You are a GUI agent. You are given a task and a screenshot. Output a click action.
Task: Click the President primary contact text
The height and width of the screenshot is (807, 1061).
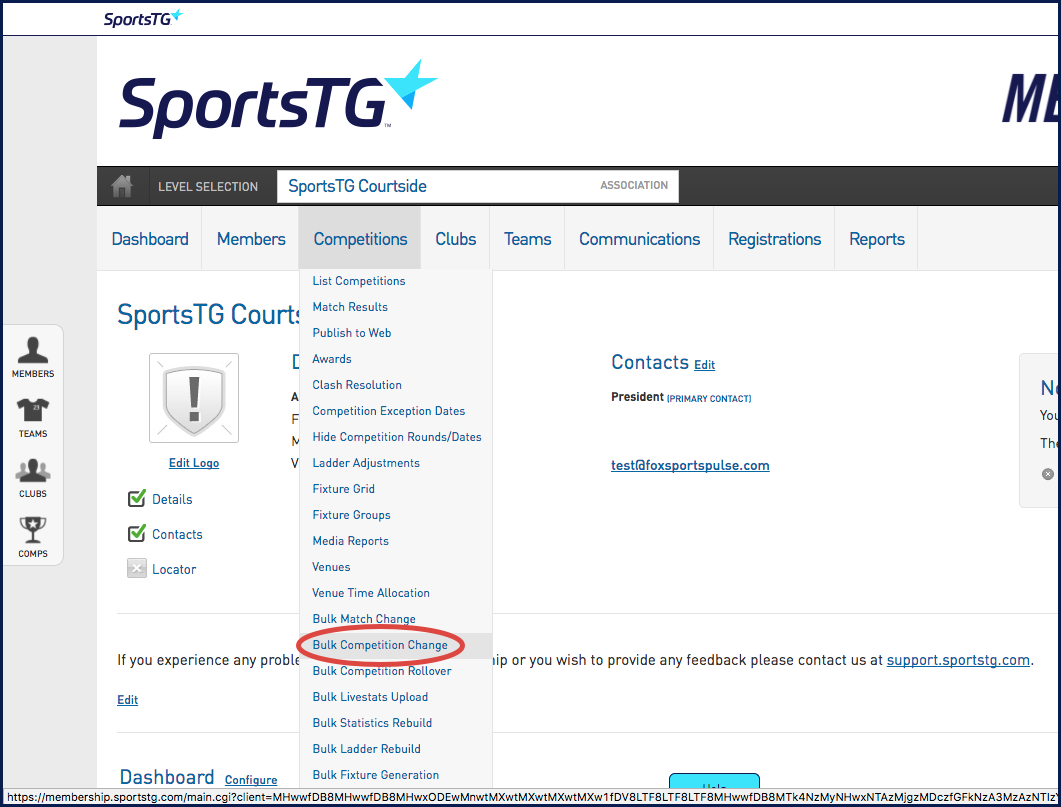[681, 397]
